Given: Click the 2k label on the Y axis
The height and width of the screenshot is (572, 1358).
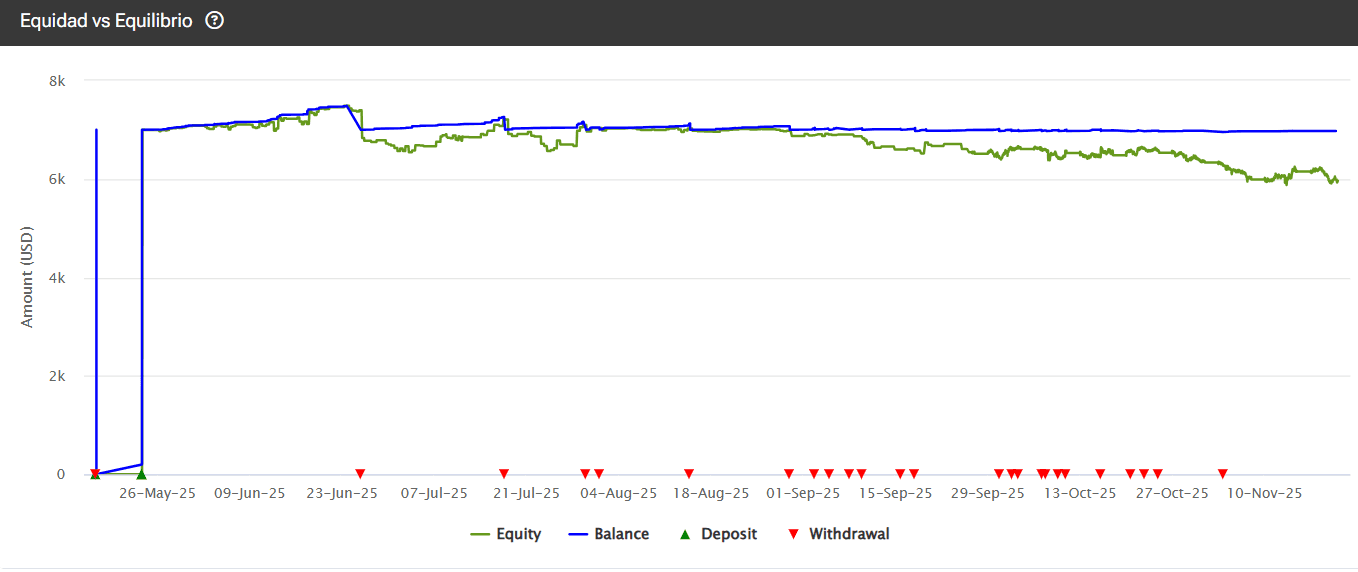Looking at the screenshot, I should click(57, 377).
